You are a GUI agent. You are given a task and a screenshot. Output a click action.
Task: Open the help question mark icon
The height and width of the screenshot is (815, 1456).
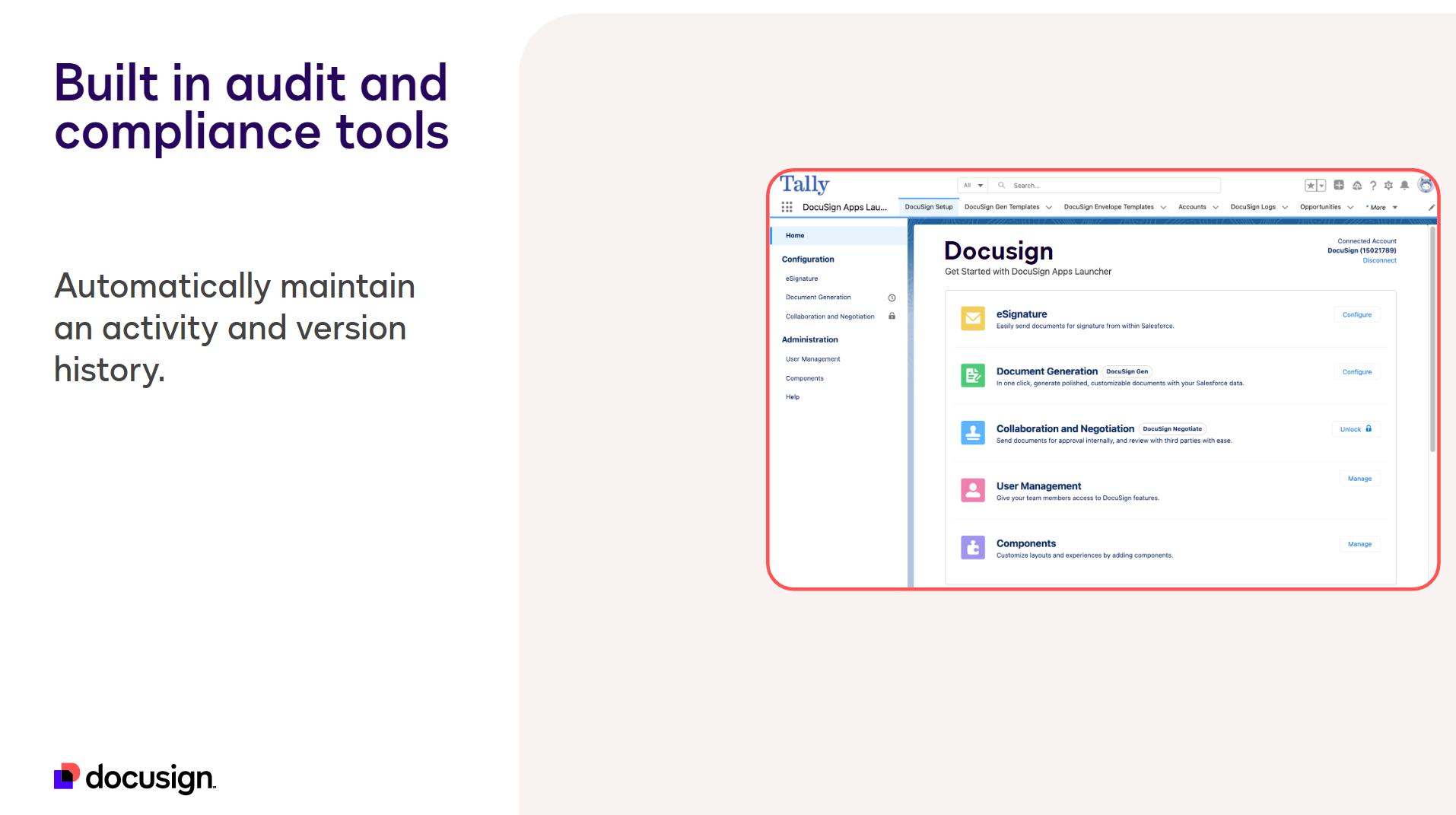click(1373, 186)
